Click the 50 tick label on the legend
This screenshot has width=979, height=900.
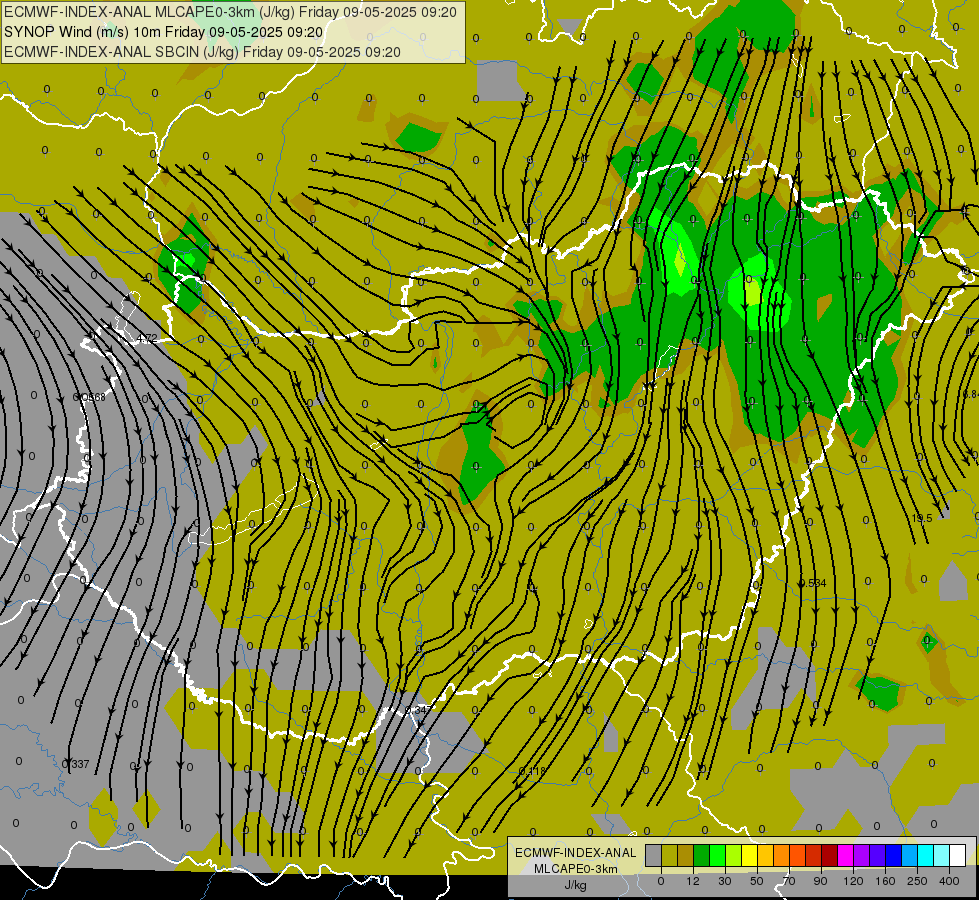[x=757, y=881]
